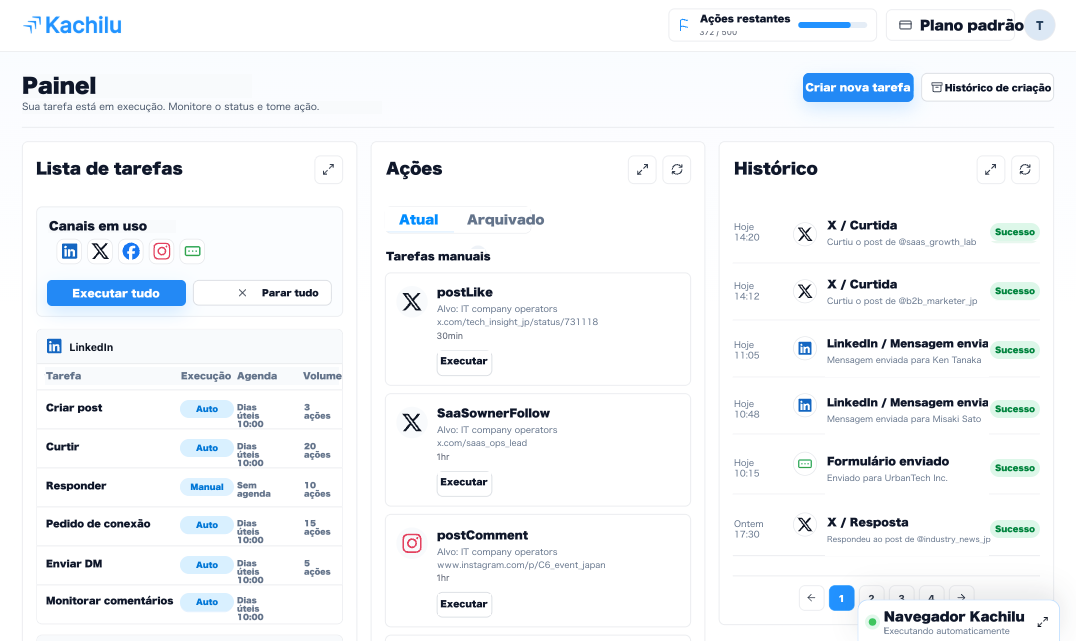Click the Executar tudo button

pos(116,293)
